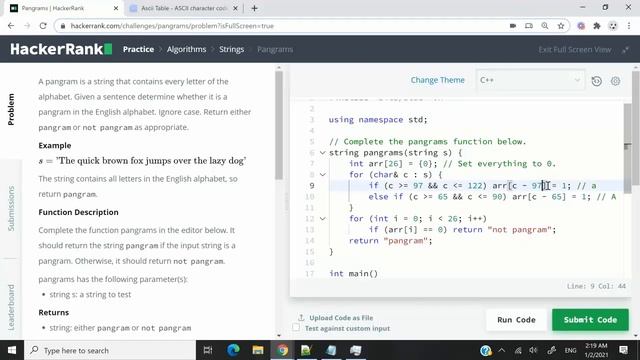Click the camera icon in address bar

coord(513,26)
